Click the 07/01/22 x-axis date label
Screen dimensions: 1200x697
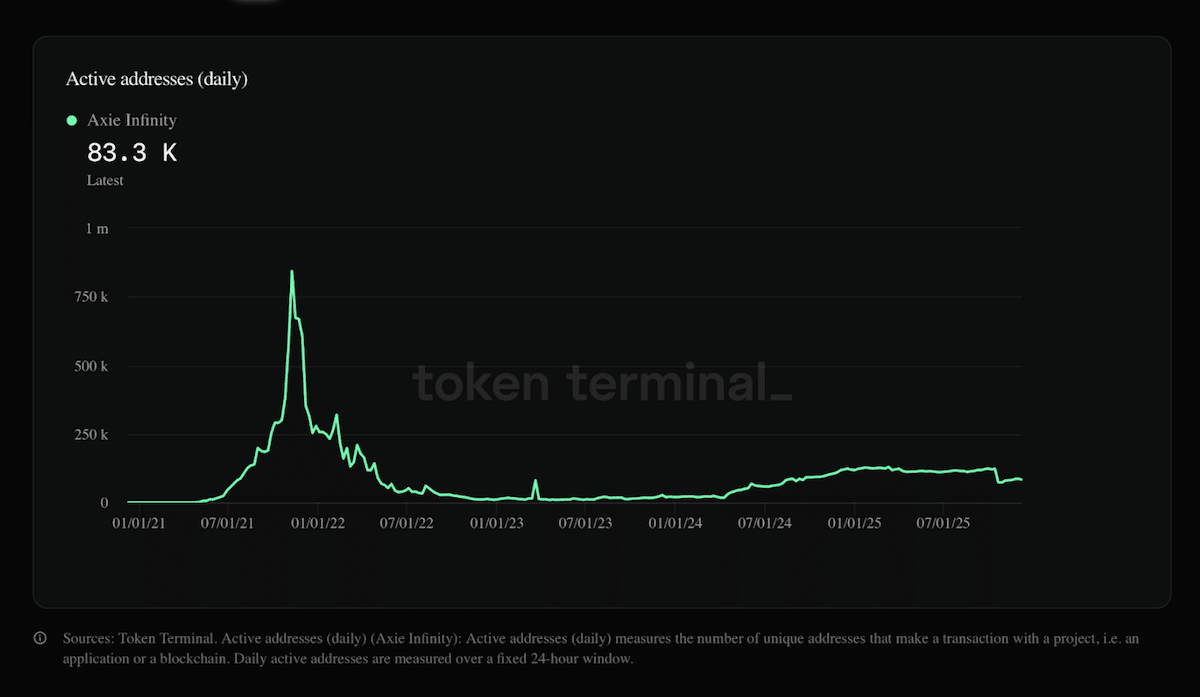407,523
